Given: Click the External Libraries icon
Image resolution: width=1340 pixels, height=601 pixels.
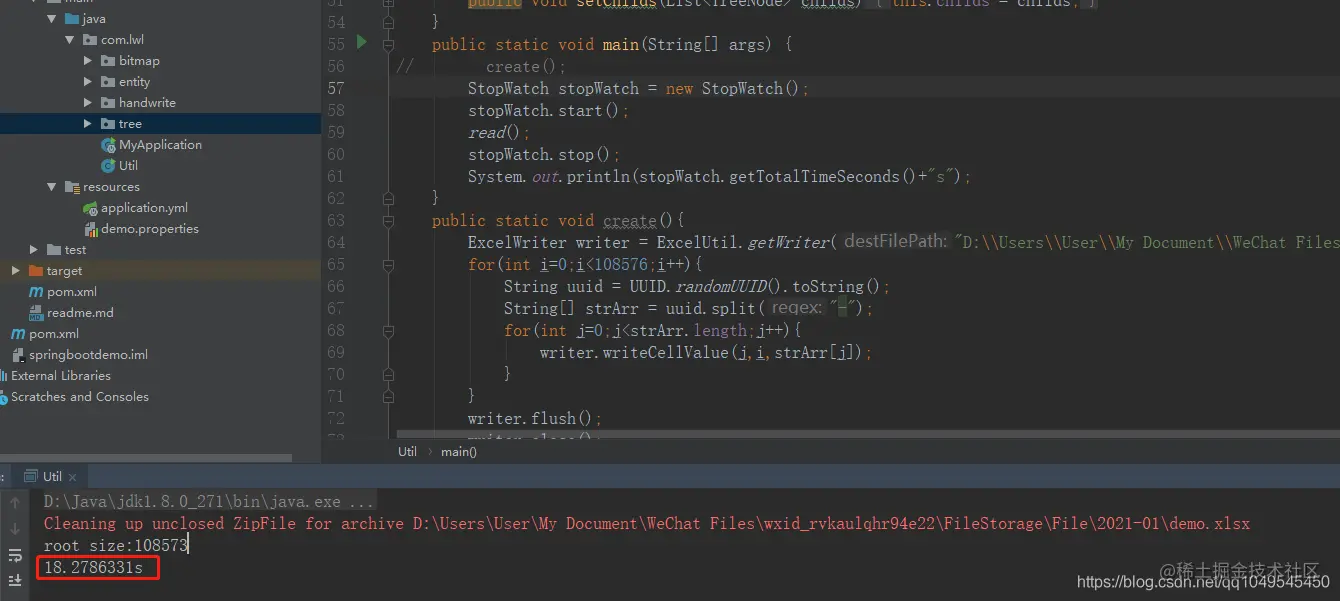Looking at the screenshot, I should 3,376.
